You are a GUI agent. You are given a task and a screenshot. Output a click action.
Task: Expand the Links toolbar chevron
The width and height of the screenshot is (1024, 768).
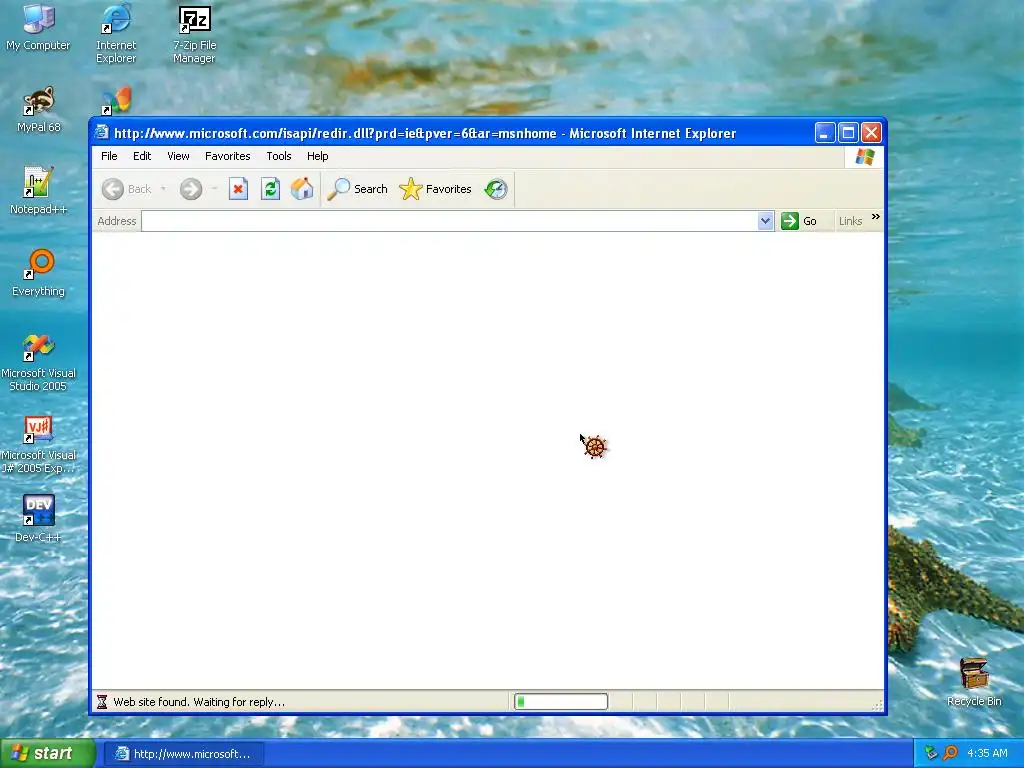[x=875, y=217]
